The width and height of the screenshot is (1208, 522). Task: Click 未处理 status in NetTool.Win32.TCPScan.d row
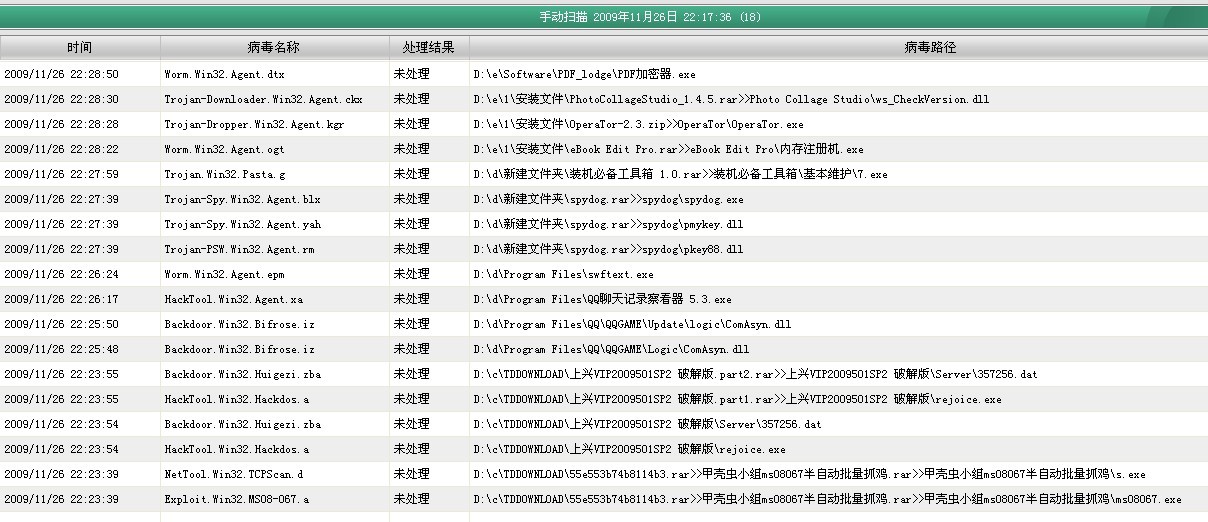tap(411, 474)
